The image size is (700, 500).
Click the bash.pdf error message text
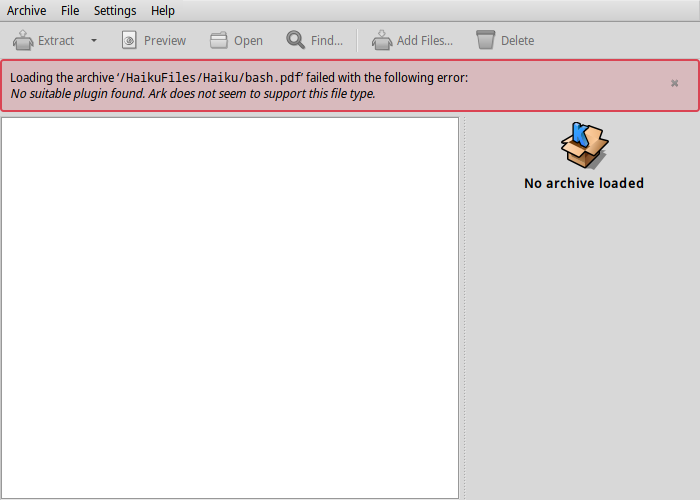(239, 77)
